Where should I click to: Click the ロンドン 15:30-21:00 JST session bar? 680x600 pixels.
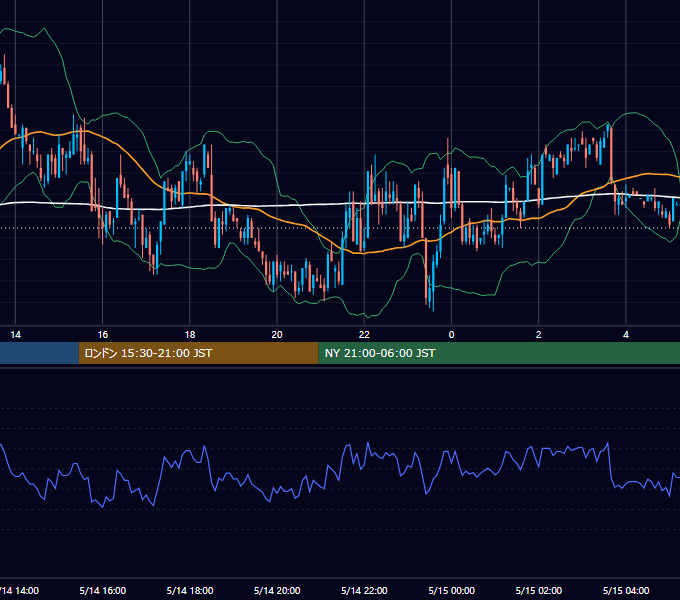199,353
